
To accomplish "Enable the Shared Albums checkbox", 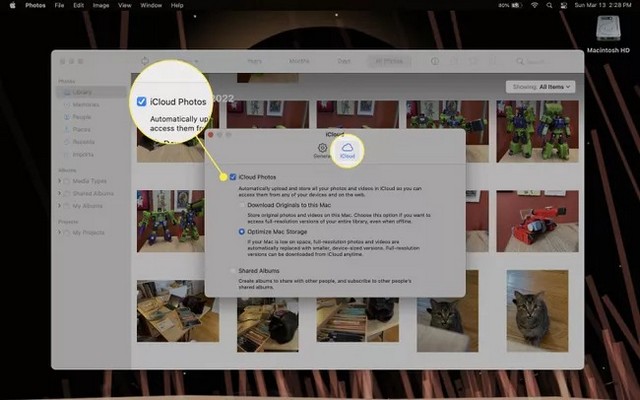I will tap(233, 270).
